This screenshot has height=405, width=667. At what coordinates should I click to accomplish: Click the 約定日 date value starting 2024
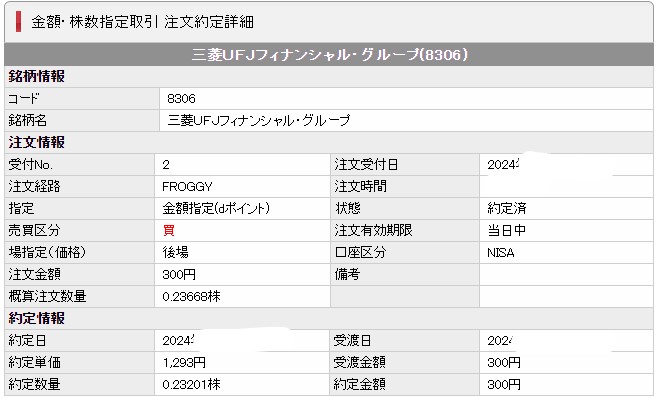click(x=178, y=340)
